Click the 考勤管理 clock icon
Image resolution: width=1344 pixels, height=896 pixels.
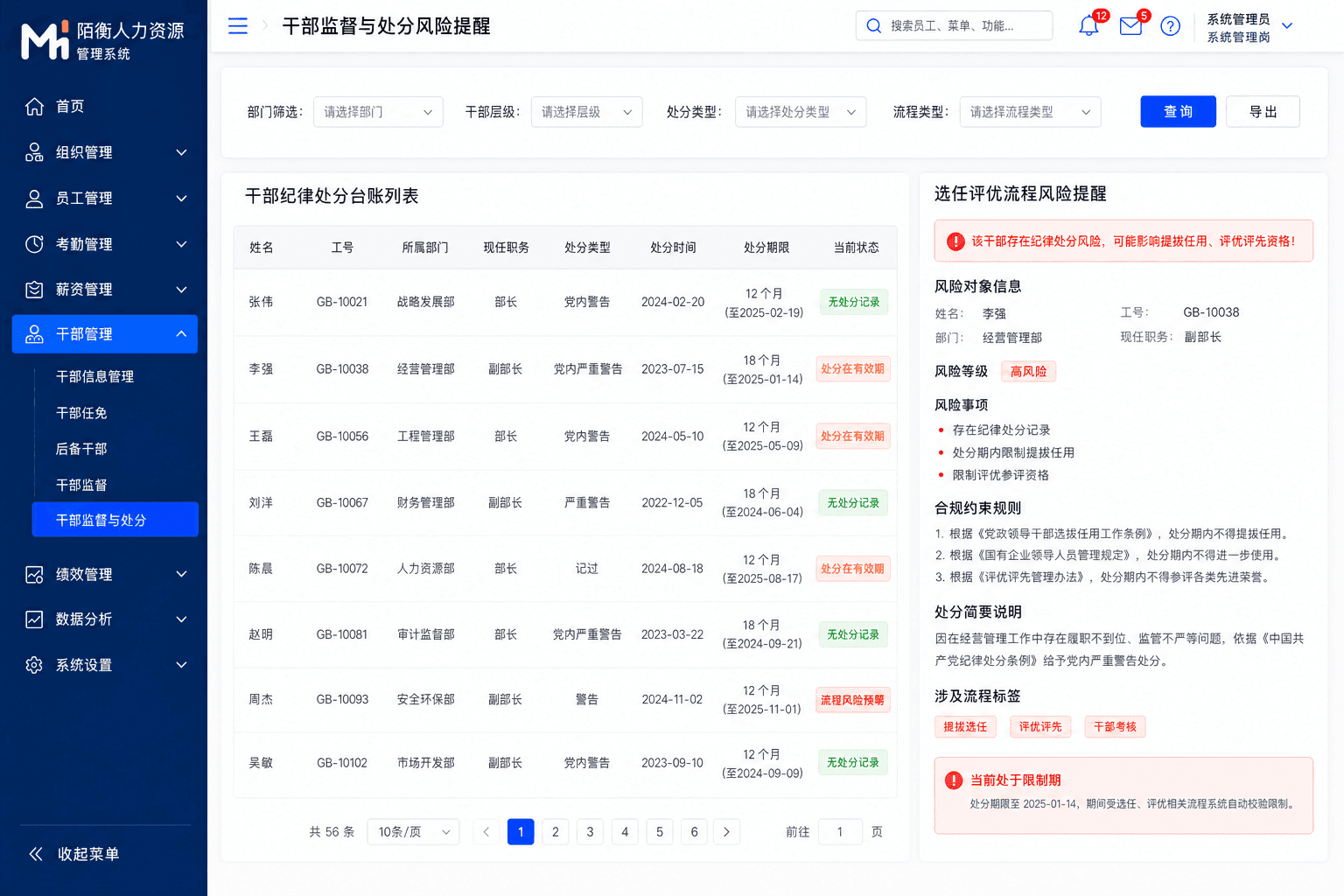[x=34, y=244]
